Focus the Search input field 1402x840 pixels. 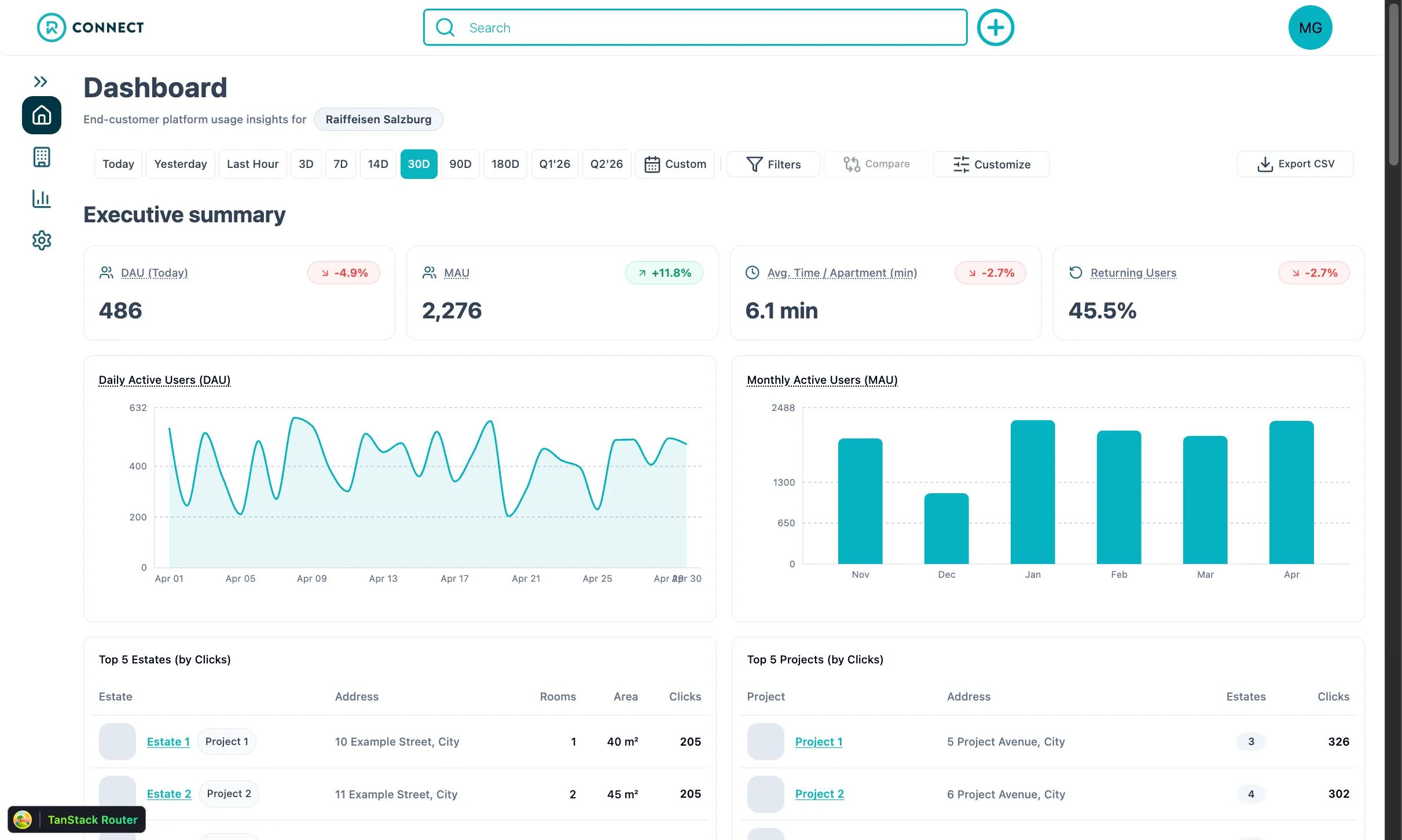pyautogui.click(x=695, y=28)
